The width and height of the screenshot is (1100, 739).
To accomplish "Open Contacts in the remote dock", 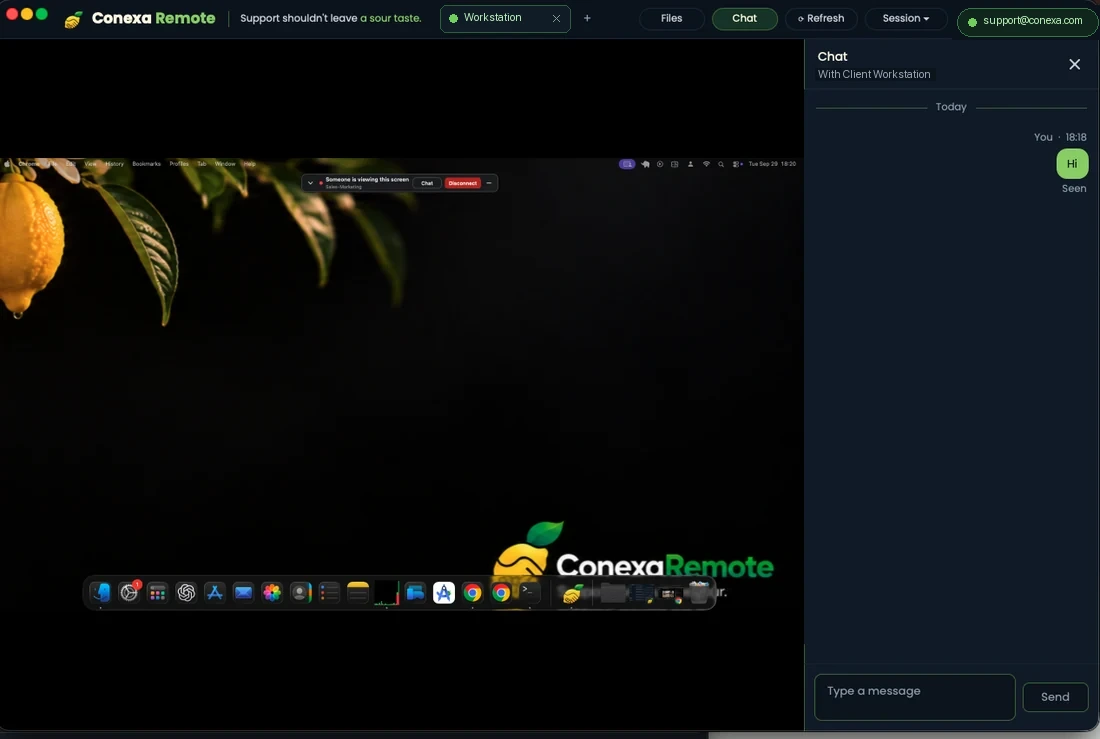I will pos(300,592).
